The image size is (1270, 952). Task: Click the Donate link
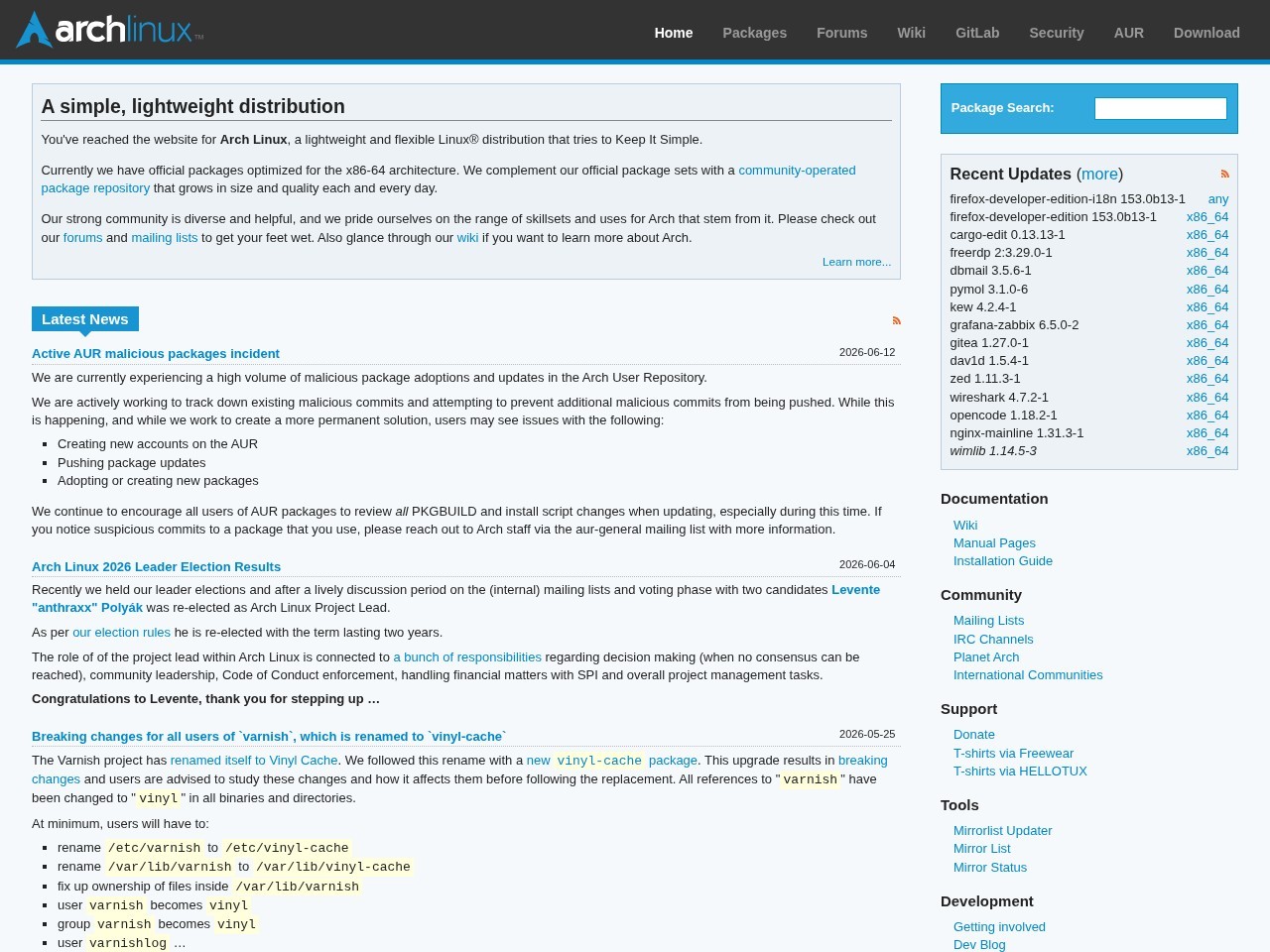pos(974,735)
